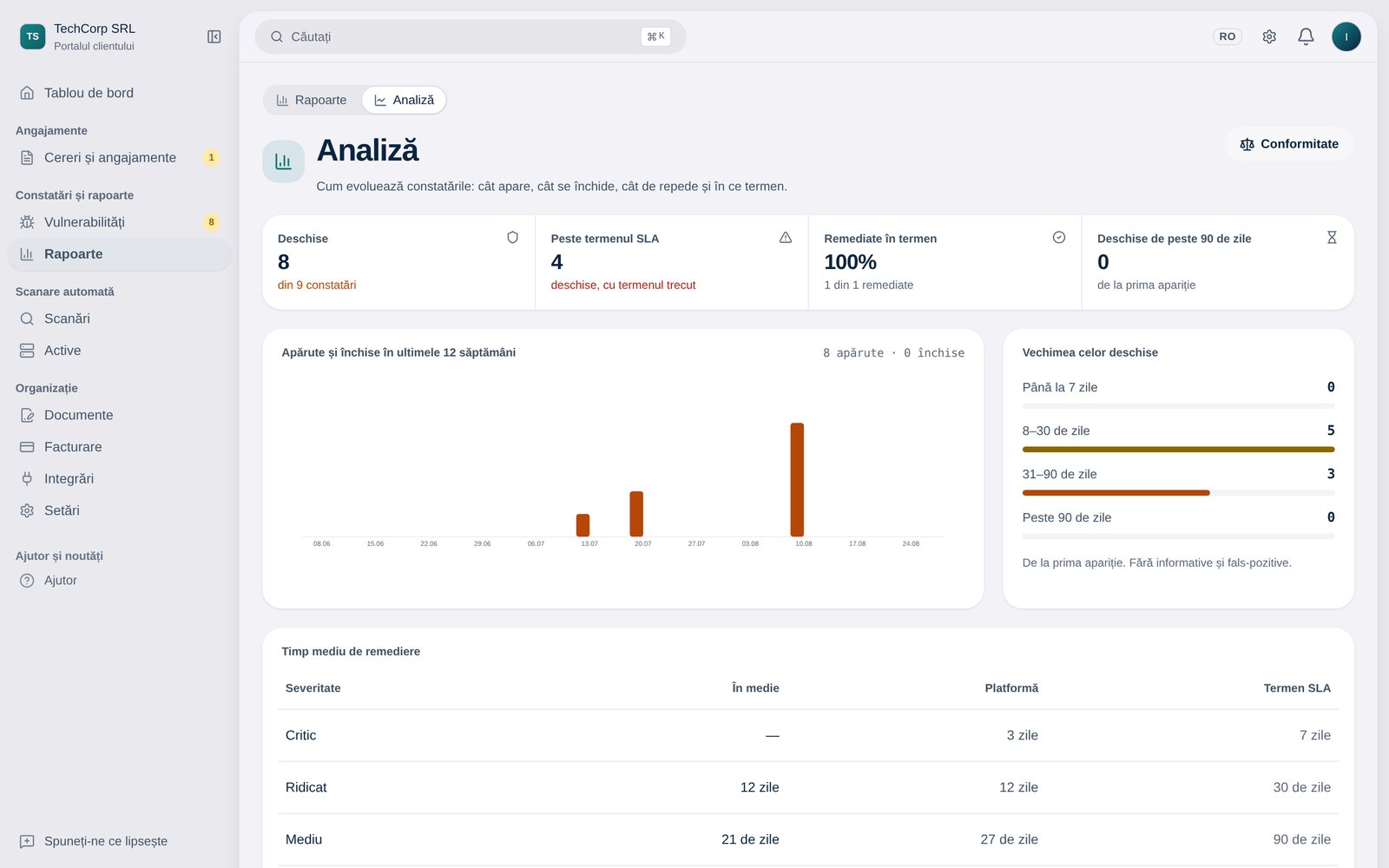Click 'din 9 constatări' text
Viewport: 1389px width, 868px height.
click(x=317, y=285)
